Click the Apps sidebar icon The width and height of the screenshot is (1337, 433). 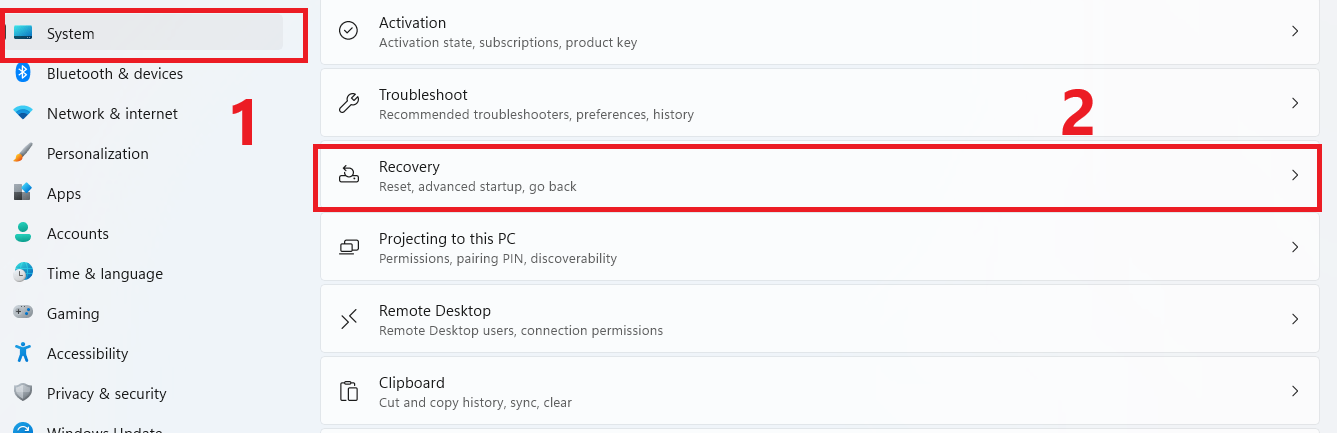[23, 193]
